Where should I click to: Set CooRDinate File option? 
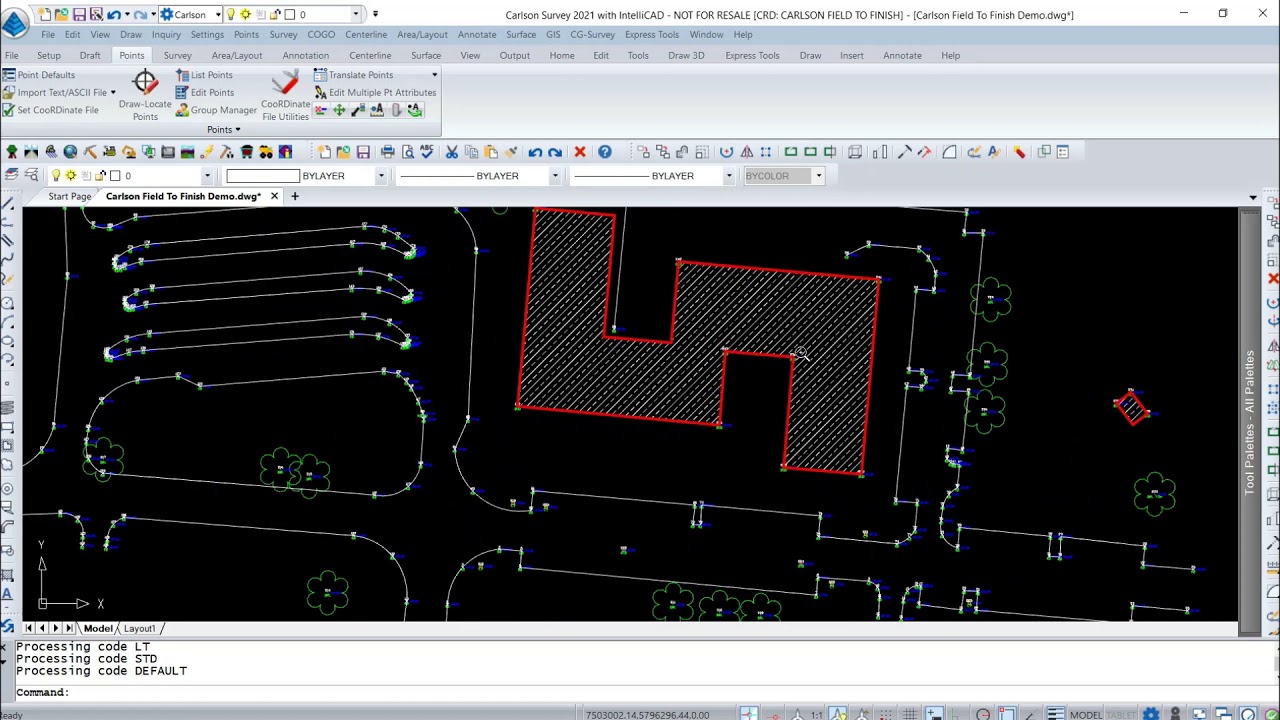coord(51,110)
